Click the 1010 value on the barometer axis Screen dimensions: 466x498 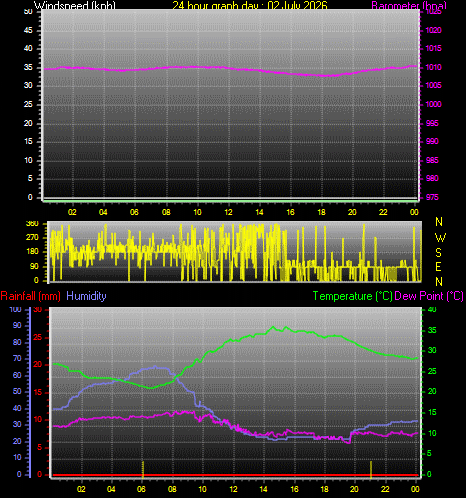tap(433, 67)
